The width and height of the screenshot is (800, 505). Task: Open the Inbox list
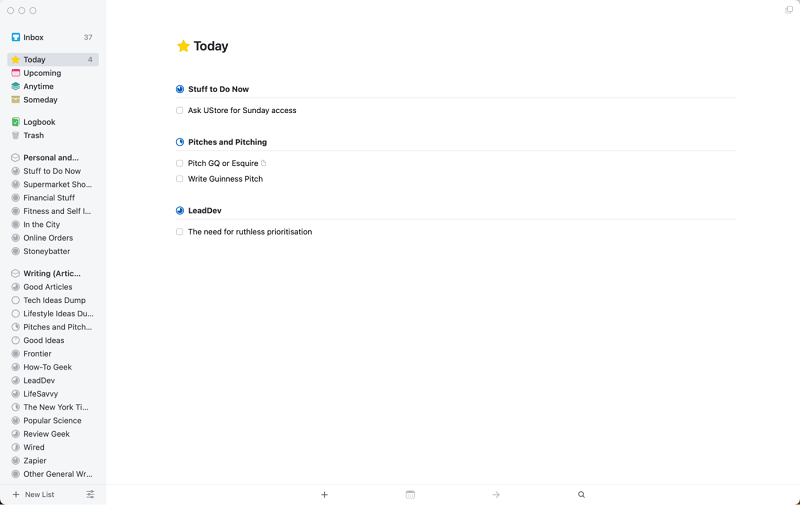(x=53, y=37)
